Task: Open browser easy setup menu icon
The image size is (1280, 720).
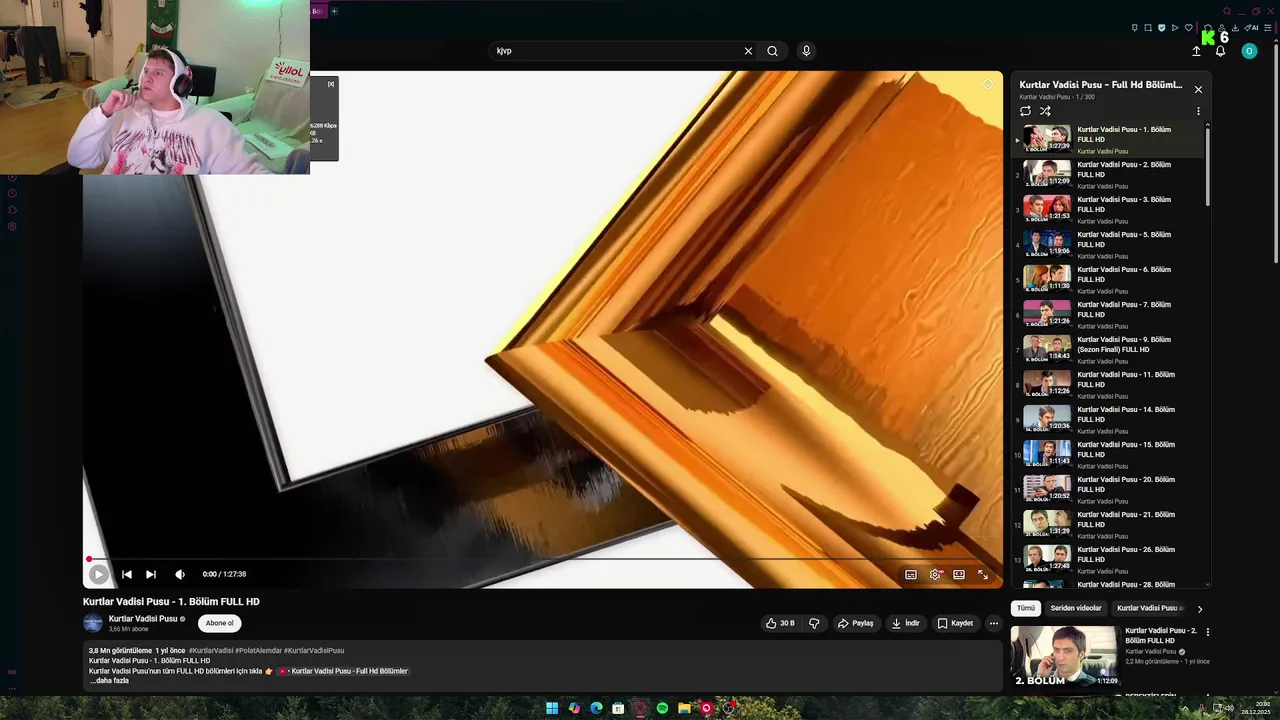Action: click(x=1268, y=28)
